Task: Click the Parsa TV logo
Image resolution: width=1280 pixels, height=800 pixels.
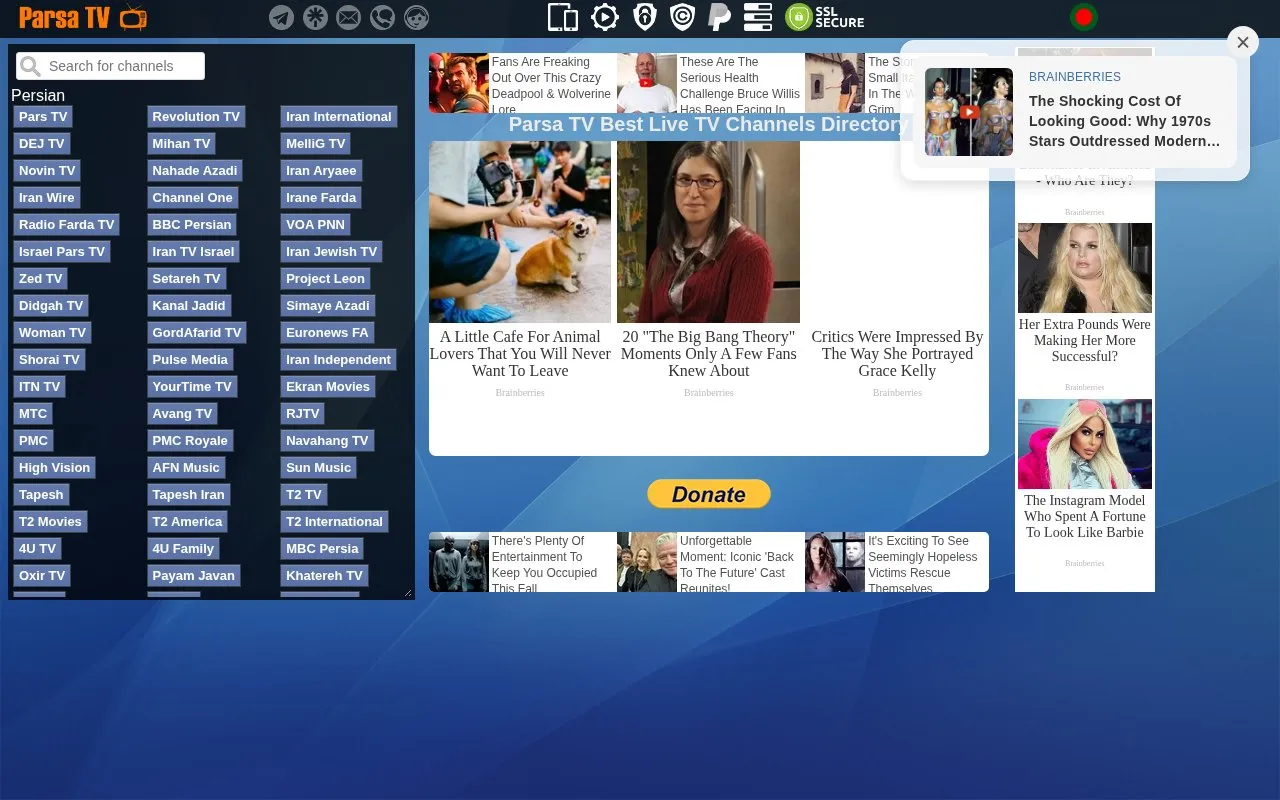Action: click(x=83, y=17)
